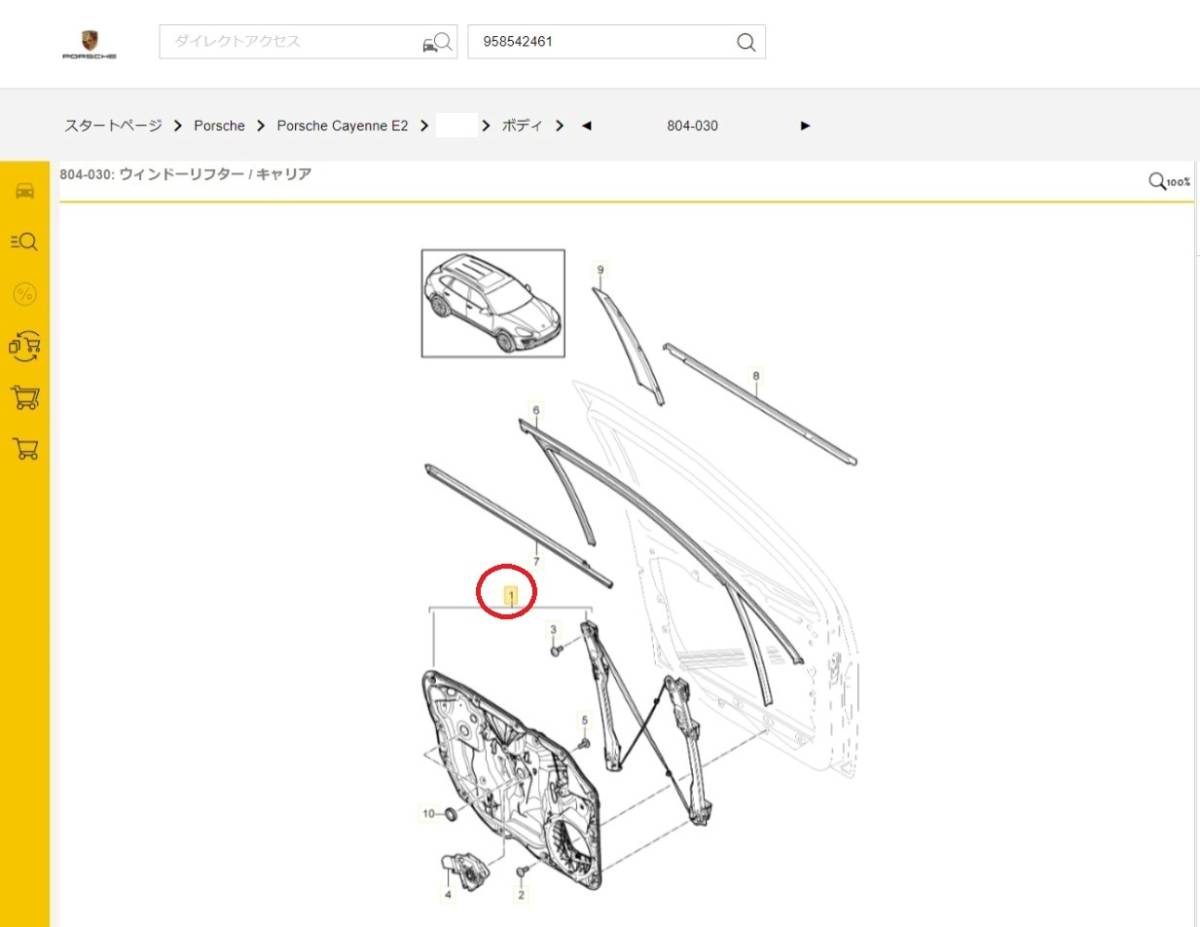Select part callout 5 above the bolt
Viewport: 1200px width, 927px height.
585,719
